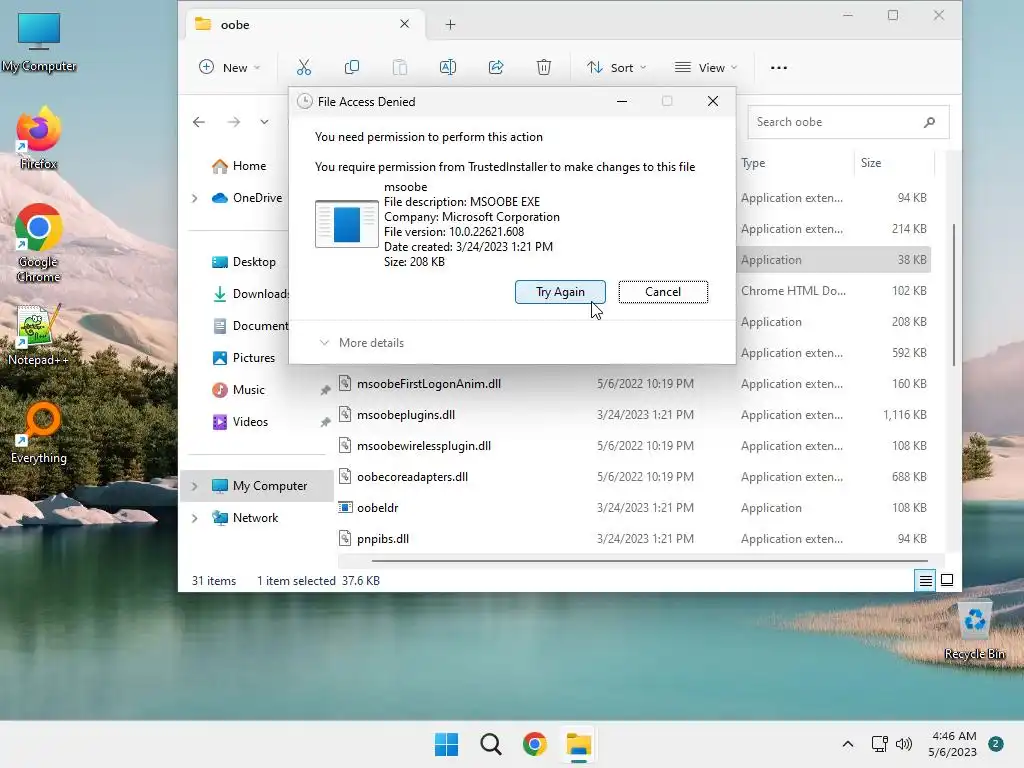Open the View dropdown menu
Screen dimensions: 1024x768
(706, 67)
